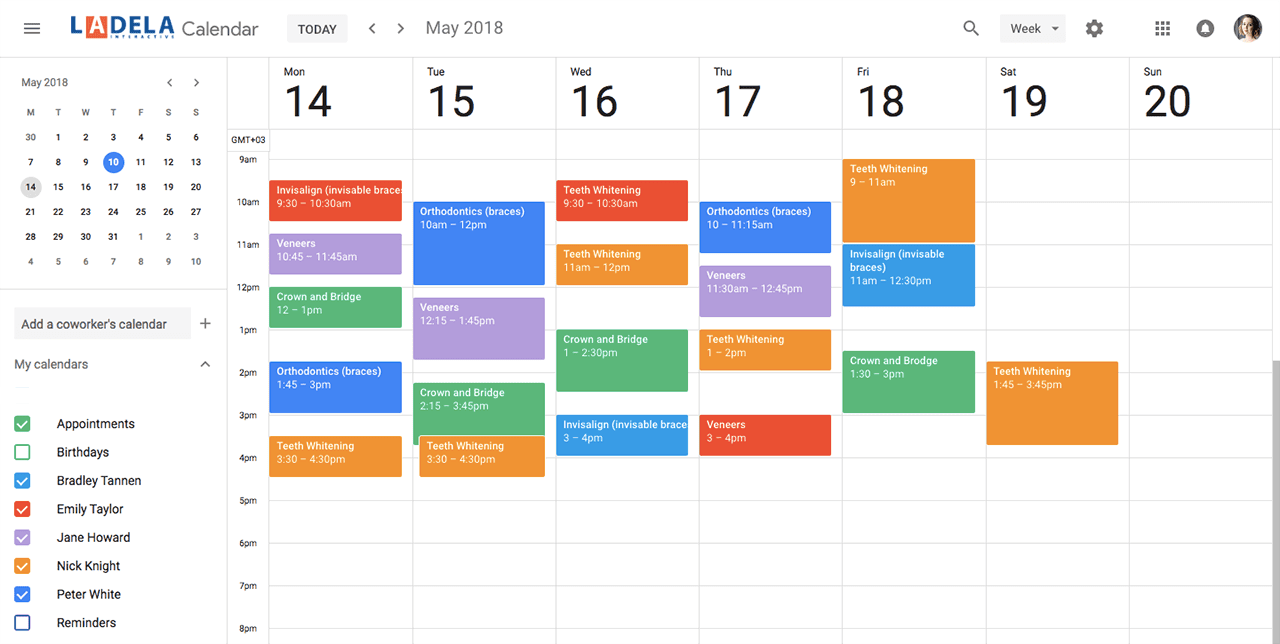The image size is (1280, 644).
Task: Open Monday Invisalign 9:30 event
Action: (335, 200)
